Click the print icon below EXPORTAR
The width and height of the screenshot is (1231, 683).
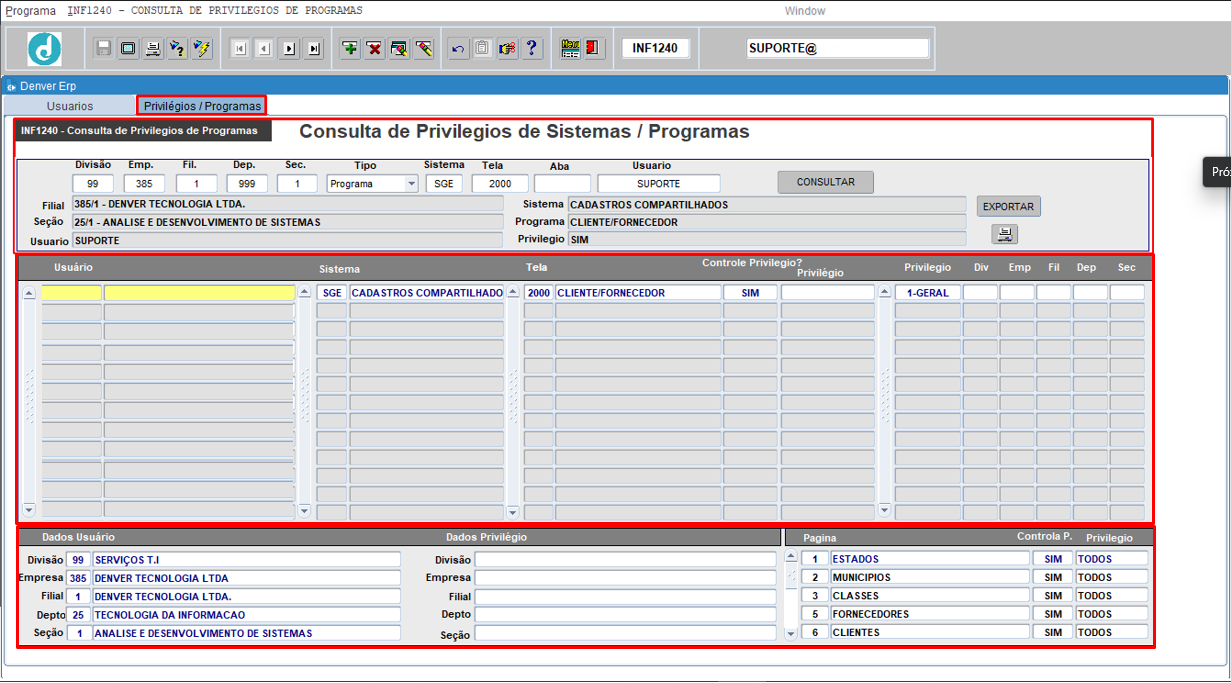click(x=1006, y=234)
